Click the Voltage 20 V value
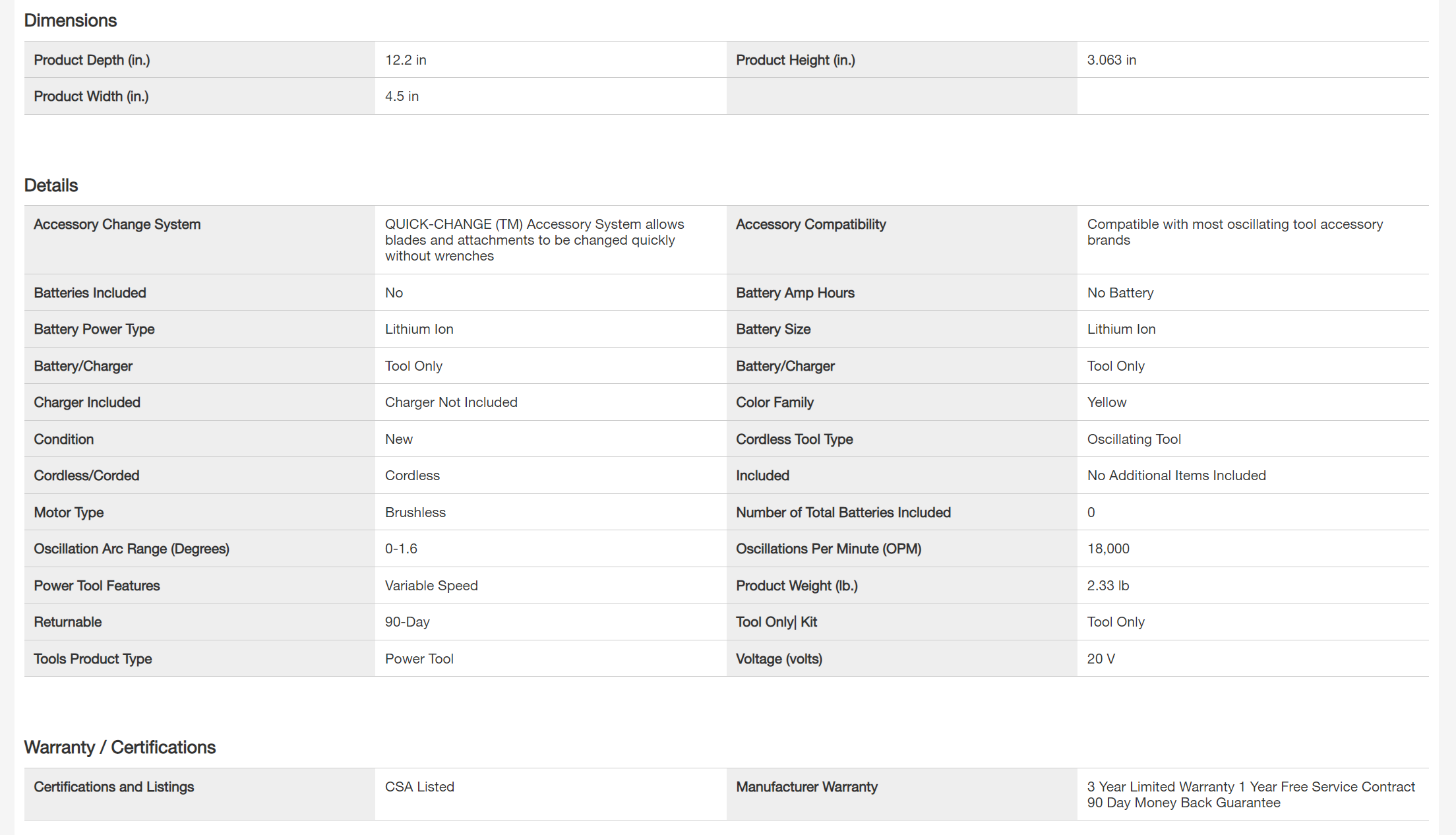The width and height of the screenshot is (1456, 835). pos(1101,659)
